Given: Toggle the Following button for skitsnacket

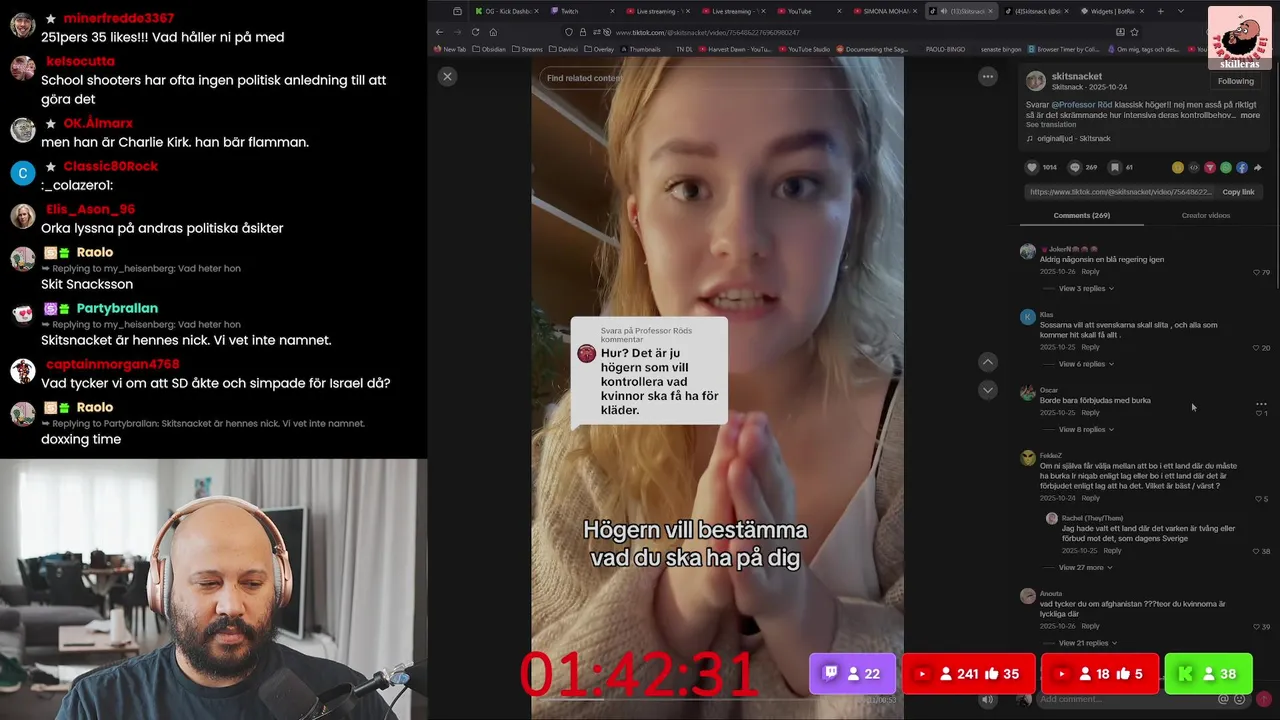Looking at the screenshot, I should [x=1235, y=81].
